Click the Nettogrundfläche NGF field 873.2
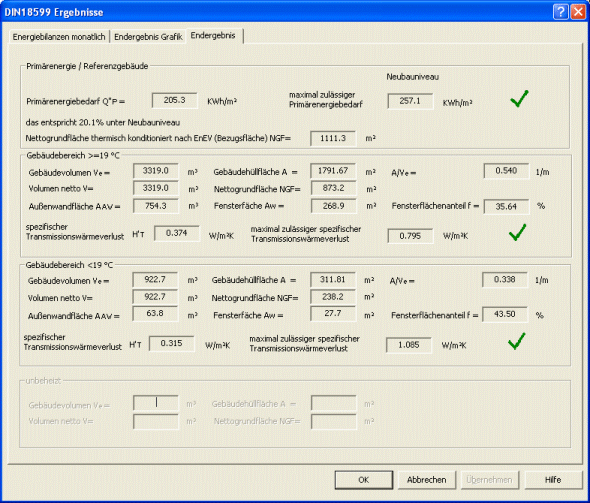Screen dimensions: 590x503 click(333, 188)
